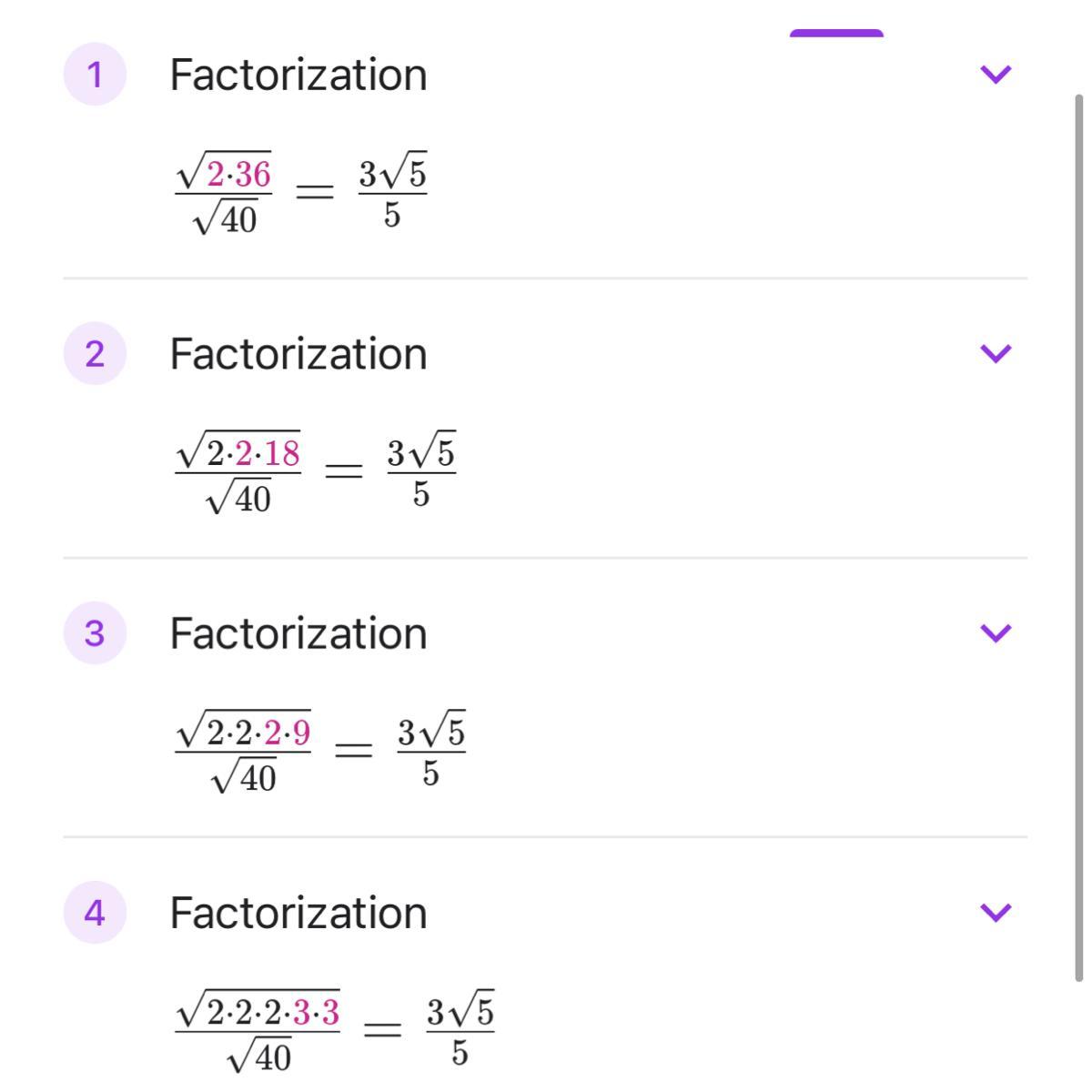This screenshot has height=1092, width=1092.
Task: Click the 3√5/5 result in step 4
Action: (460, 1031)
